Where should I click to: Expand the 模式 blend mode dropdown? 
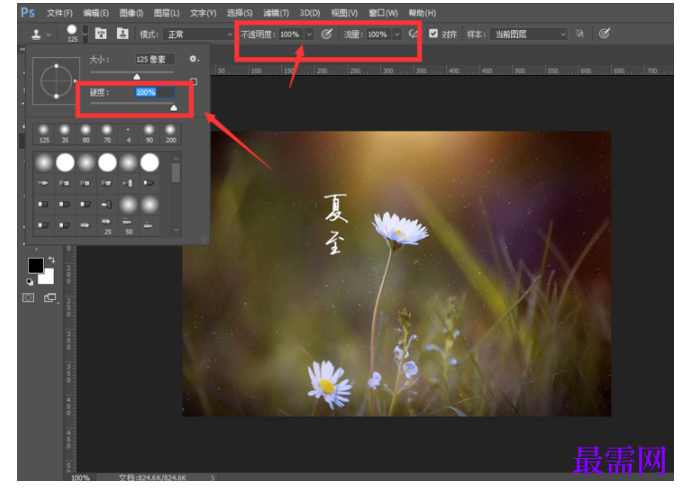click(x=199, y=34)
